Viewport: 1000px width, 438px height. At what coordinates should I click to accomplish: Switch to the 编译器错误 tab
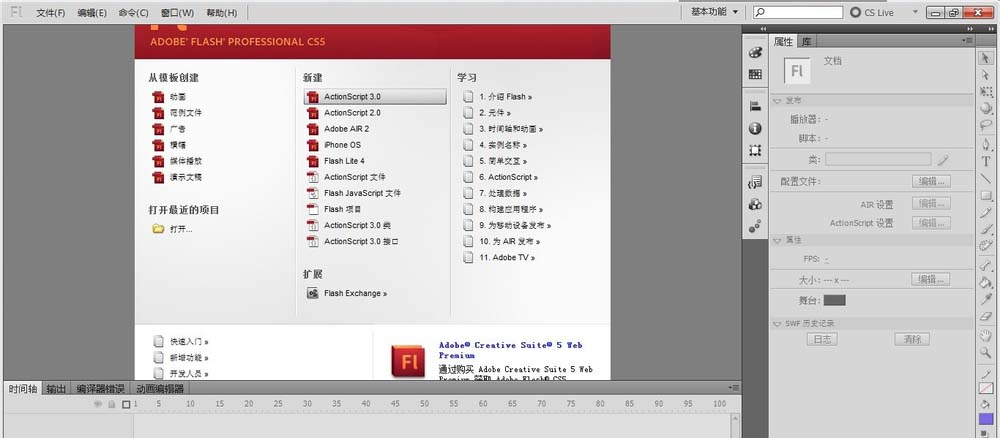pos(101,388)
